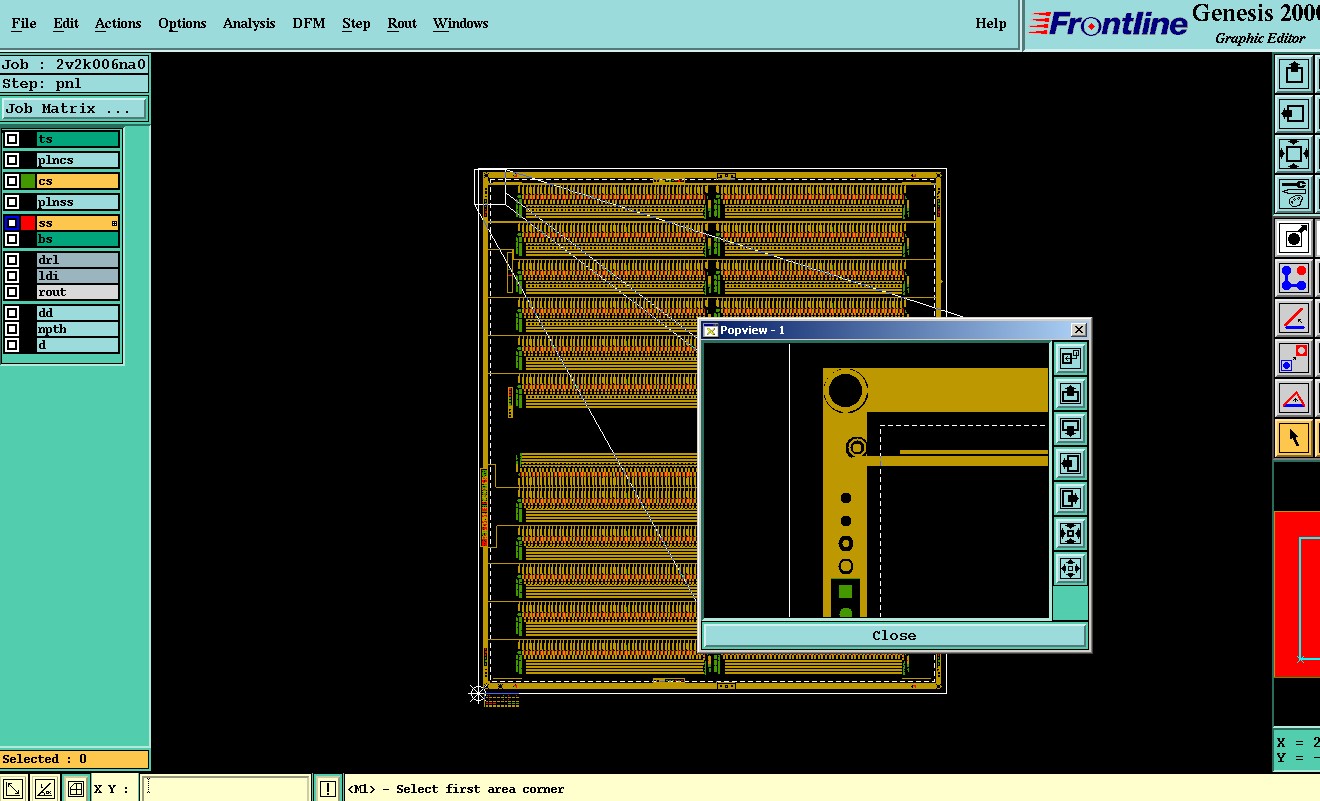Open the Actions menu

click(x=118, y=23)
